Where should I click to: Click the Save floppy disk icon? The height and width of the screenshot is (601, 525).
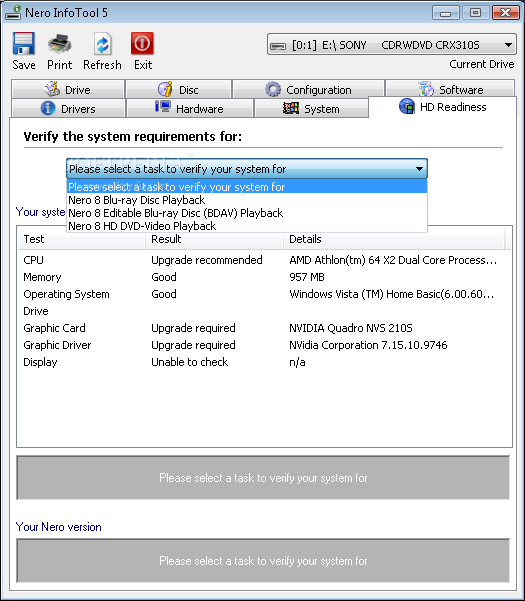pyautogui.click(x=24, y=43)
